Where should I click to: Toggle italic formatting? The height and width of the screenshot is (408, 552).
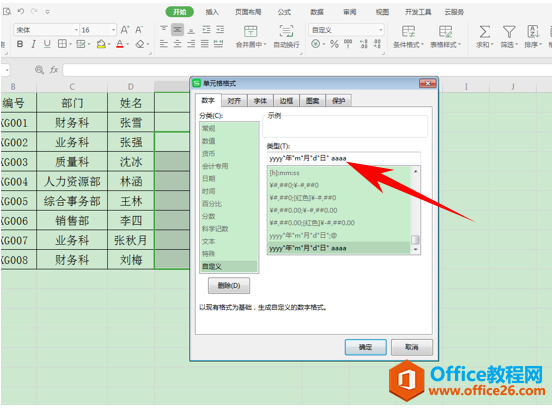tap(33, 44)
